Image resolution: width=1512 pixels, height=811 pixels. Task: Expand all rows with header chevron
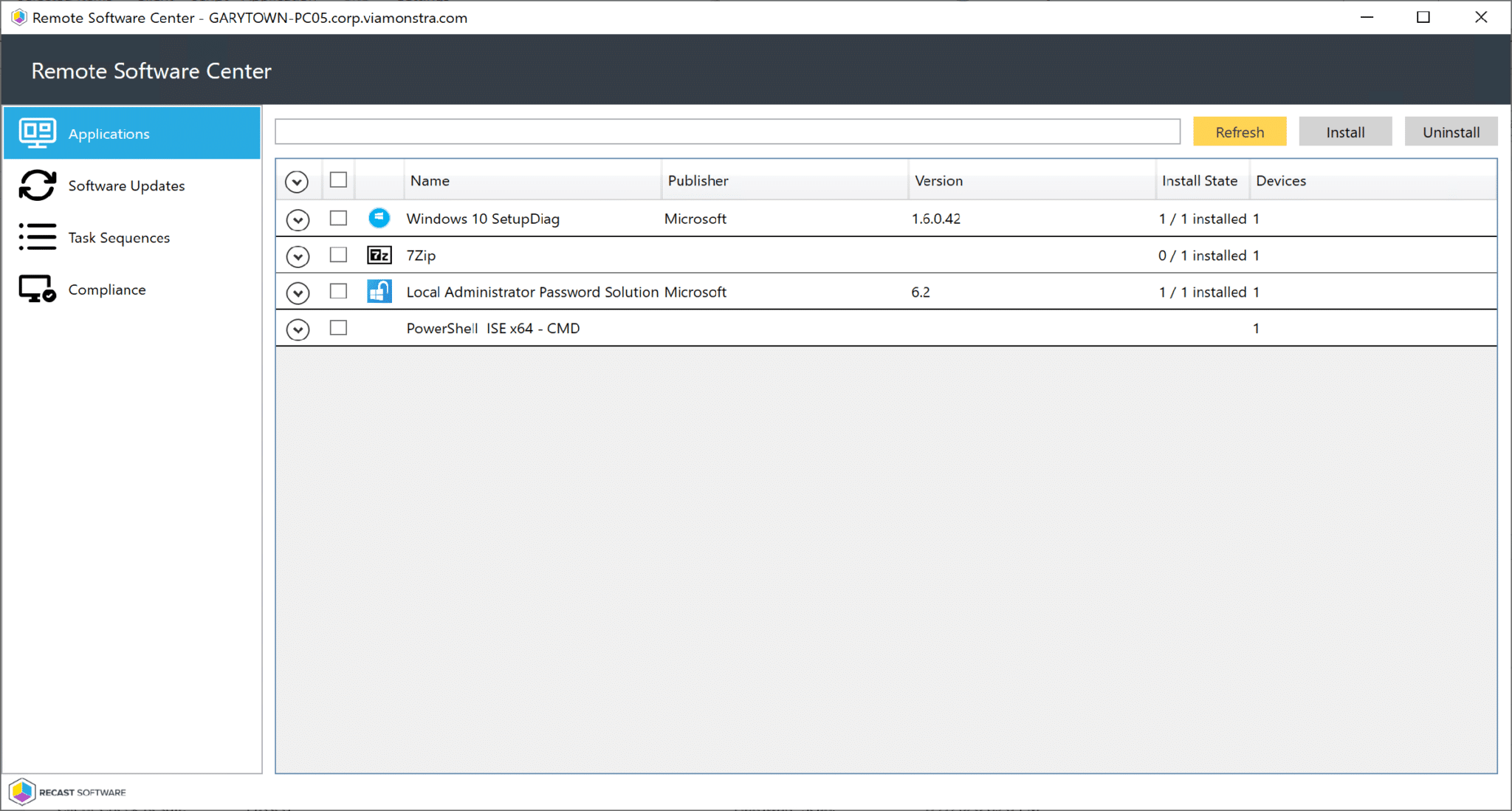click(x=297, y=182)
